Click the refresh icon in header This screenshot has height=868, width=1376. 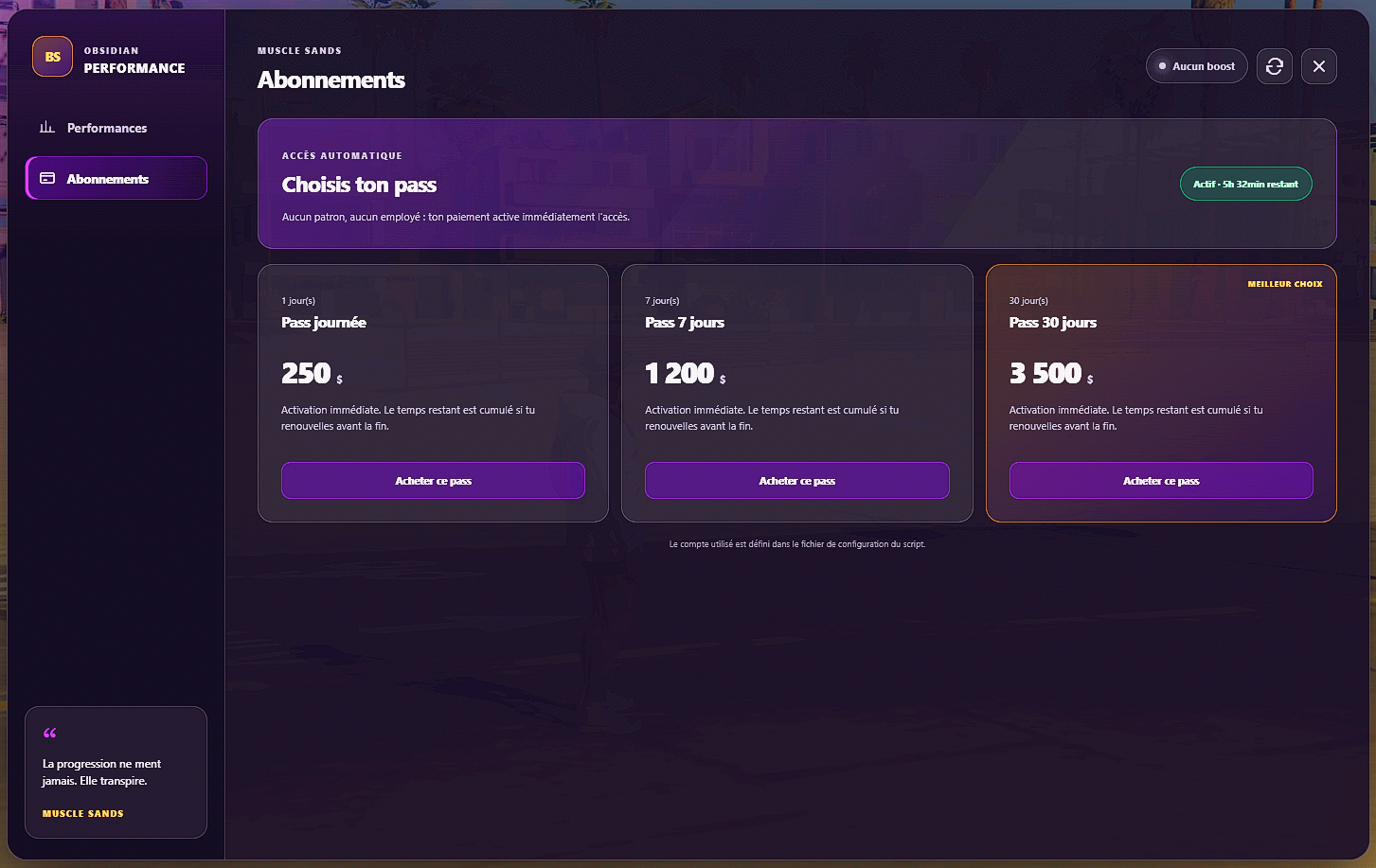pos(1275,66)
